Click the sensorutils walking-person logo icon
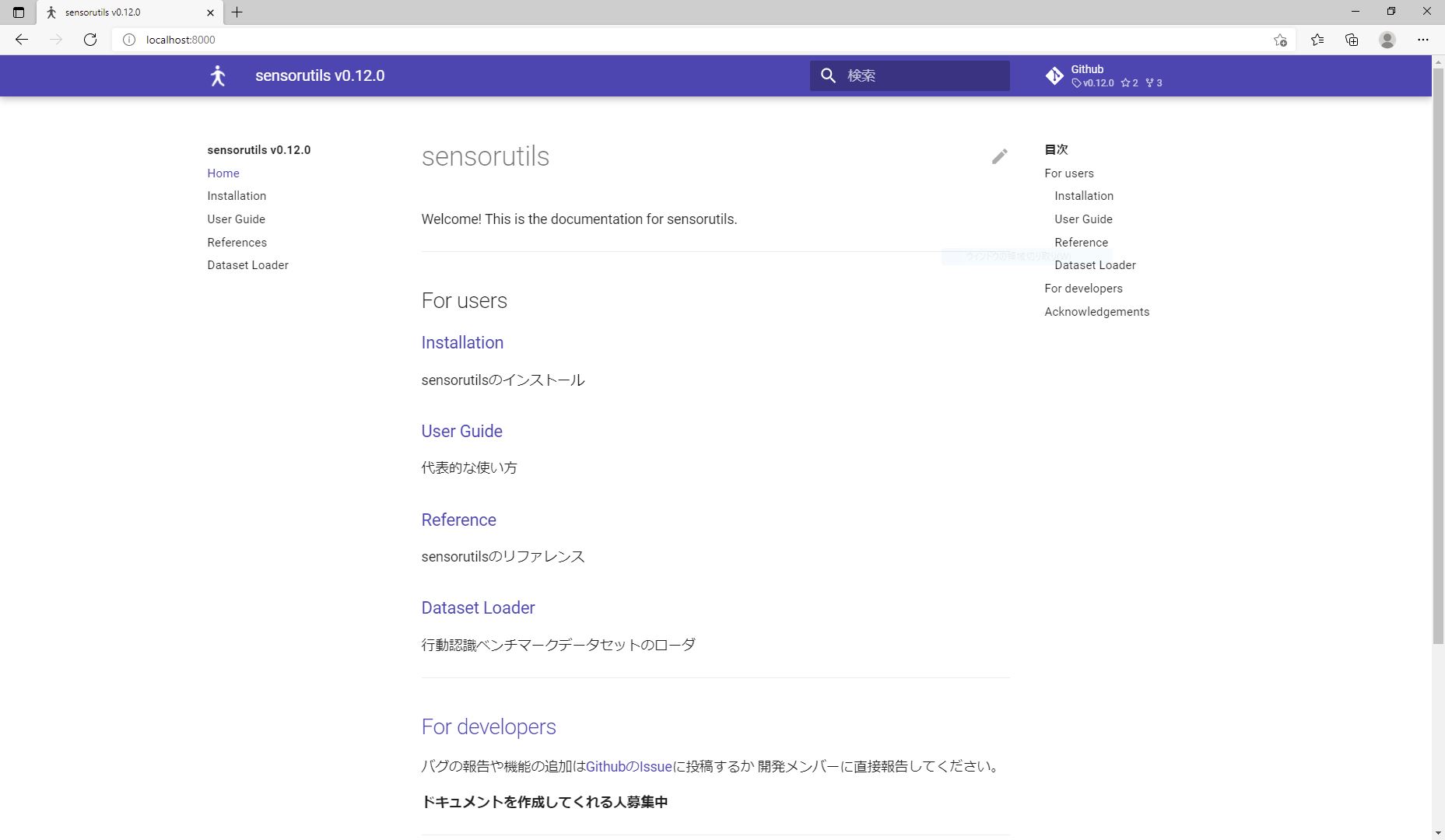1445x840 pixels. point(218,75)
